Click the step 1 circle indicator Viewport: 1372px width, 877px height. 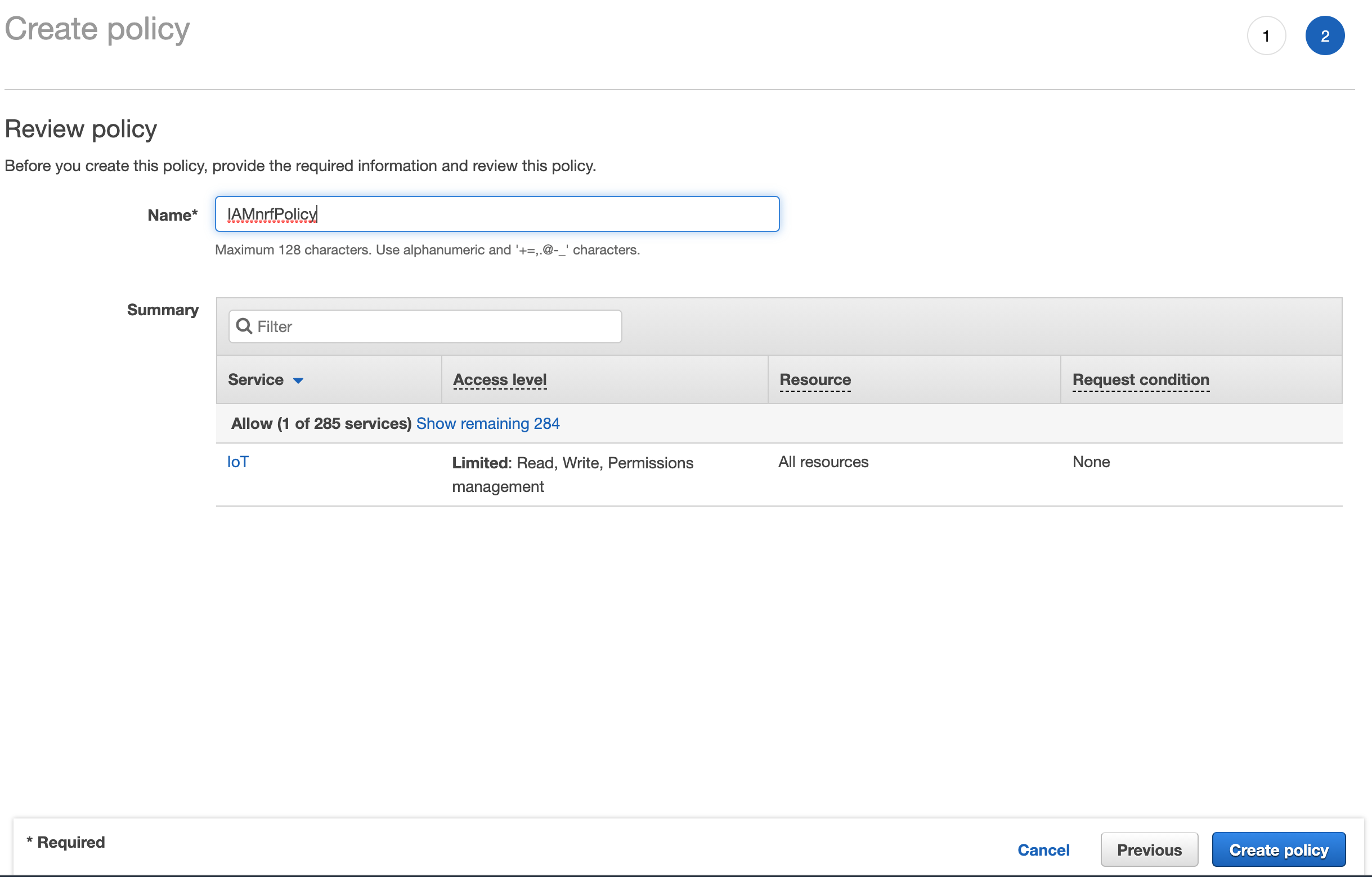point(1266,36)
